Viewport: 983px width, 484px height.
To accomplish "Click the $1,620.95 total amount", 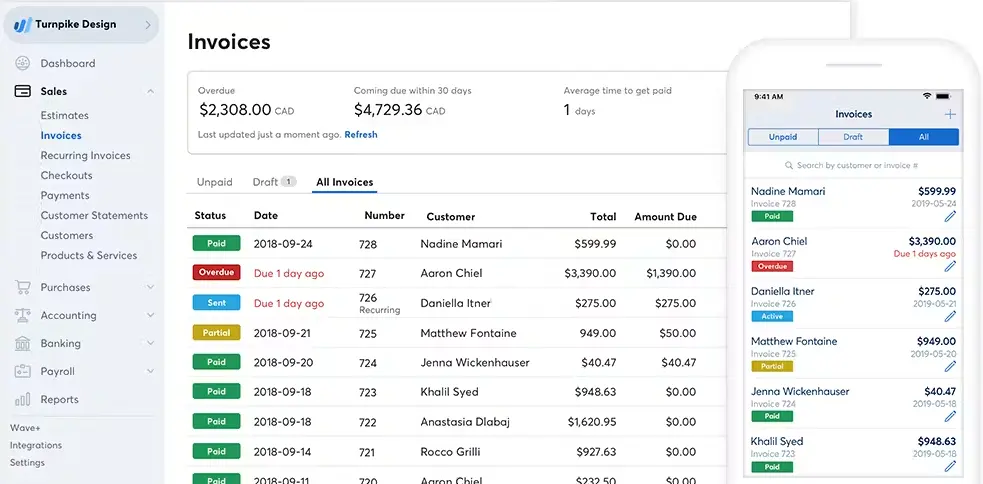I will [592, 422].
